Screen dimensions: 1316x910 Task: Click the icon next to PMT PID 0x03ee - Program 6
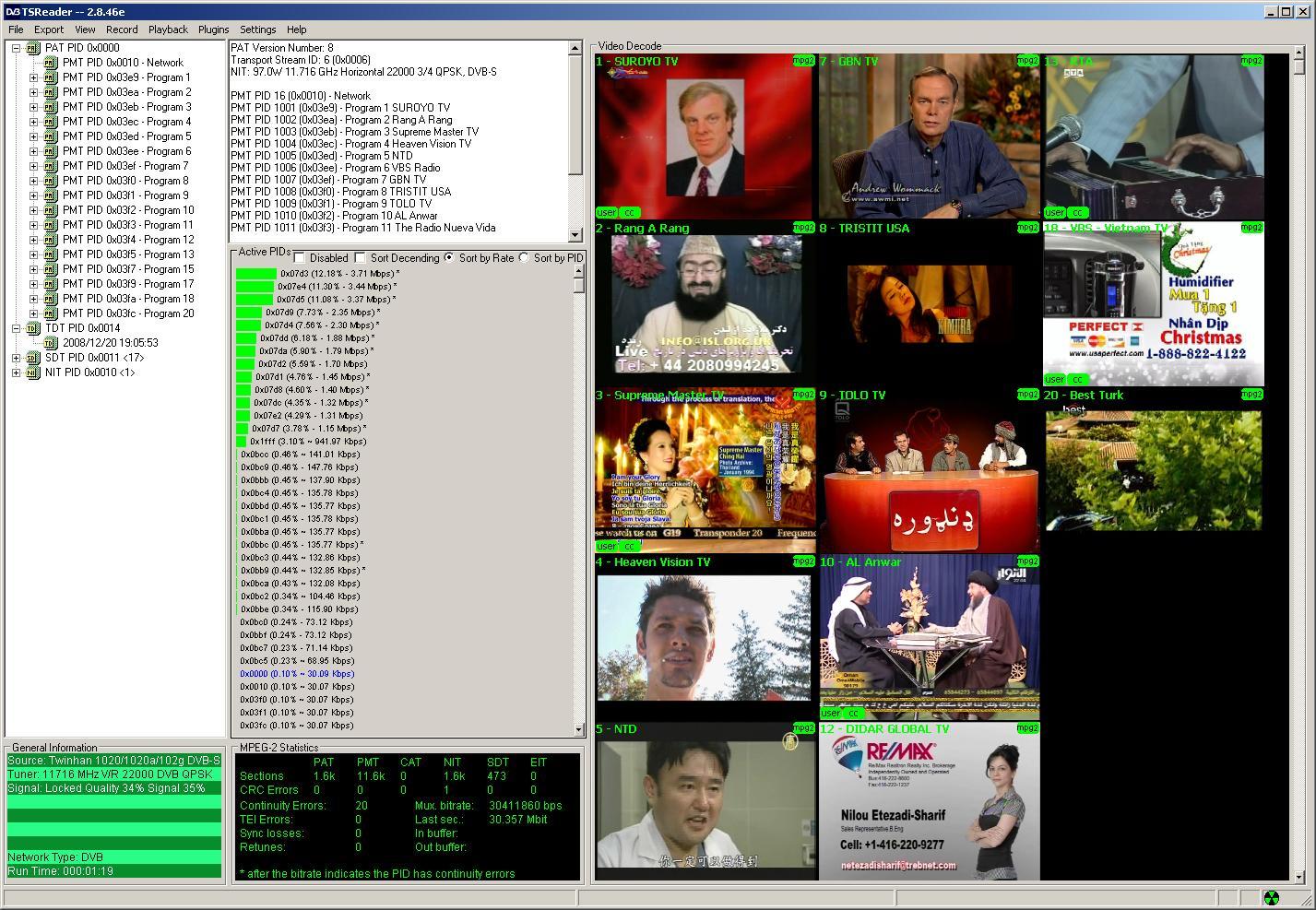[51, 151]
